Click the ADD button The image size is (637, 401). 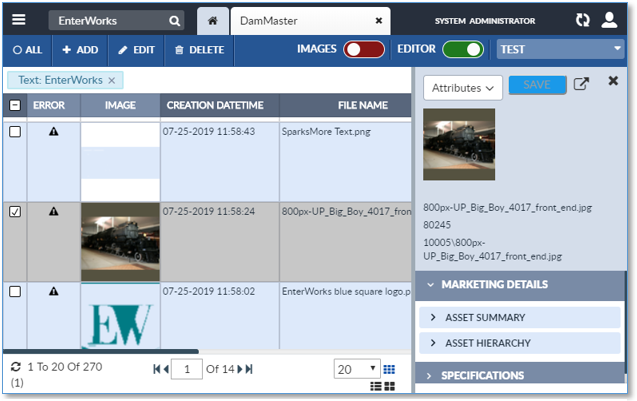[80, 49]
